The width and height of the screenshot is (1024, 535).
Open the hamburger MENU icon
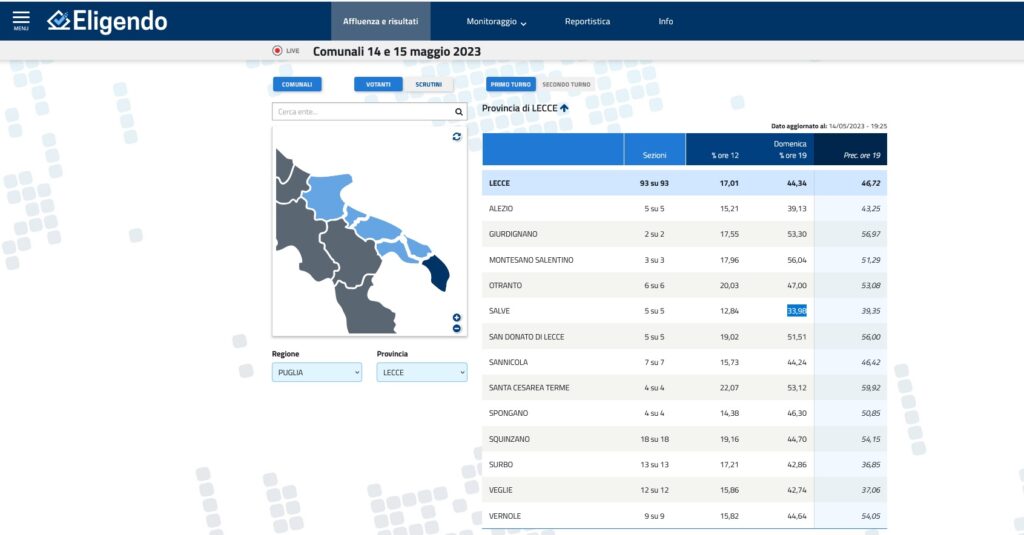point(21,20)
